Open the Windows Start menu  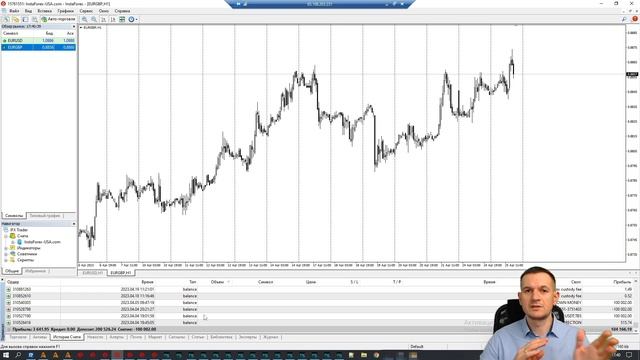point(6,355)
